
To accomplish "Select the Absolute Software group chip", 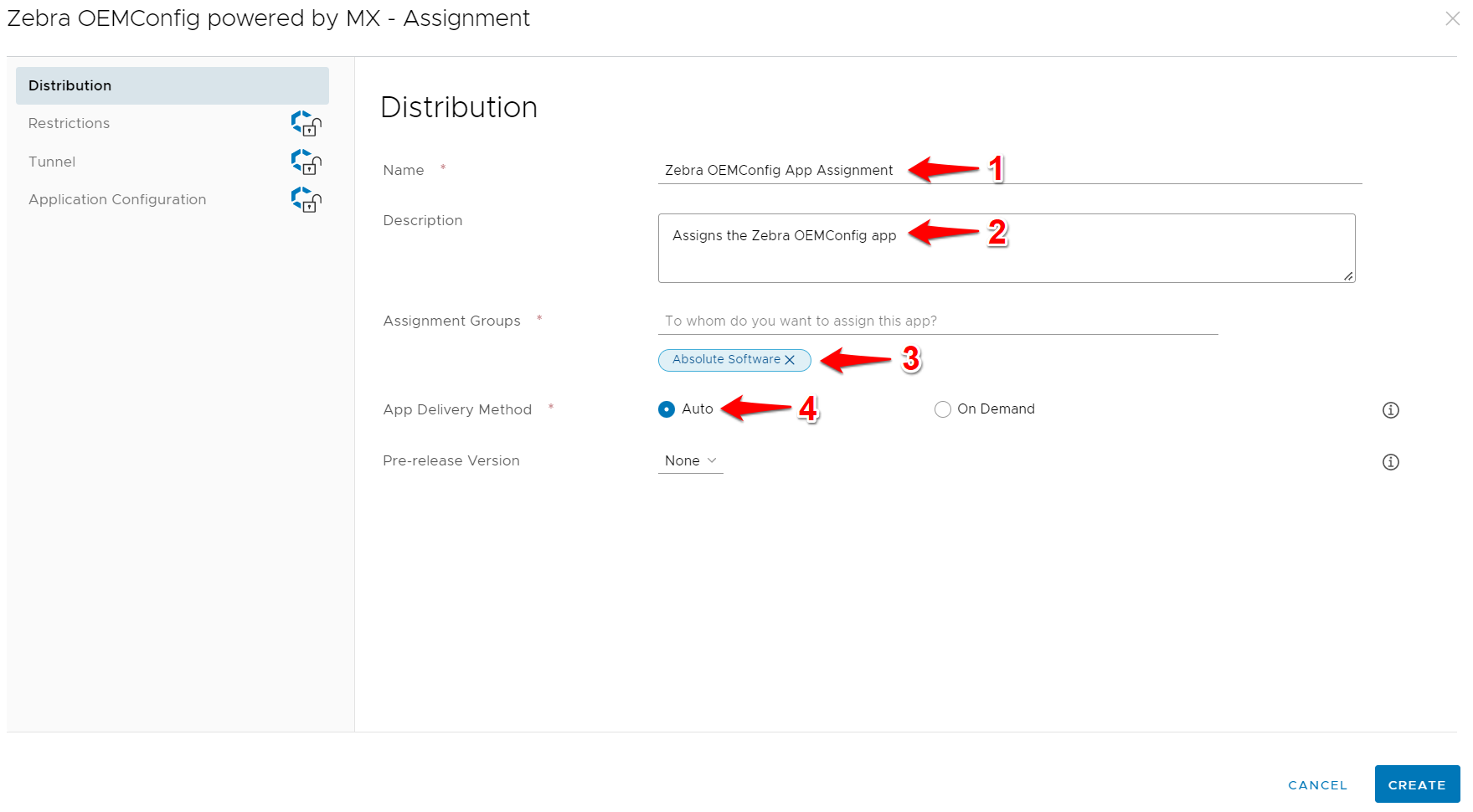I will (726, 359).
